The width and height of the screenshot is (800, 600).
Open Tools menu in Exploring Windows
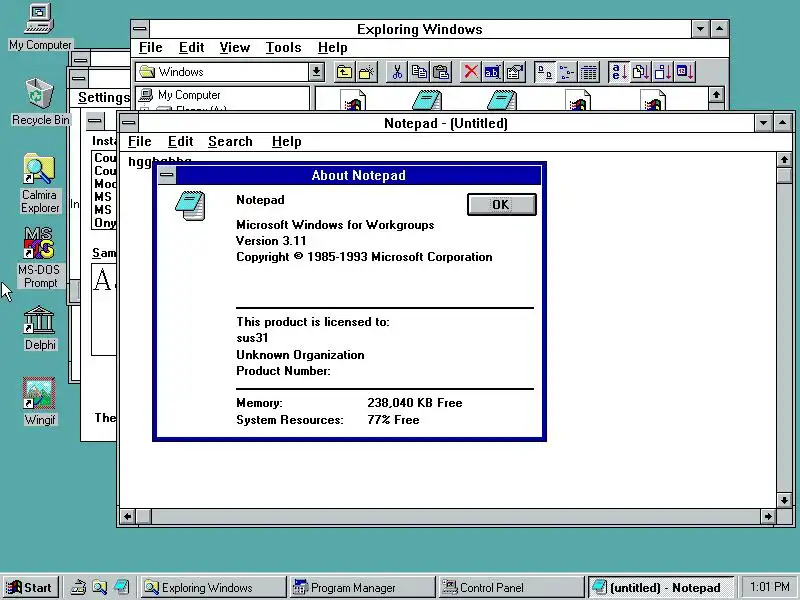click(283, 47)
